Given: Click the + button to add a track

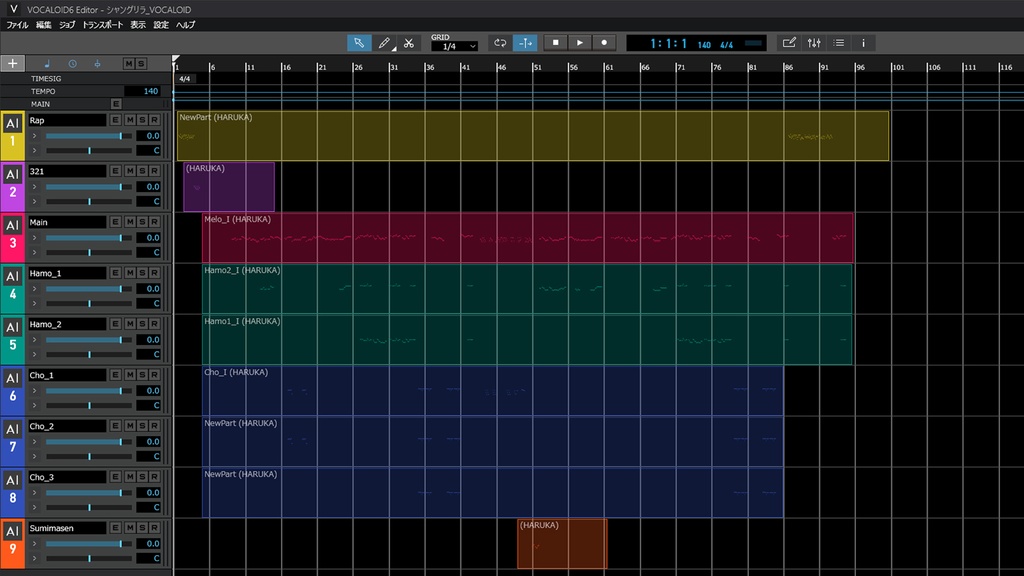Looking at the screenshot, I should pyautogui.click(x=12, y=63).
